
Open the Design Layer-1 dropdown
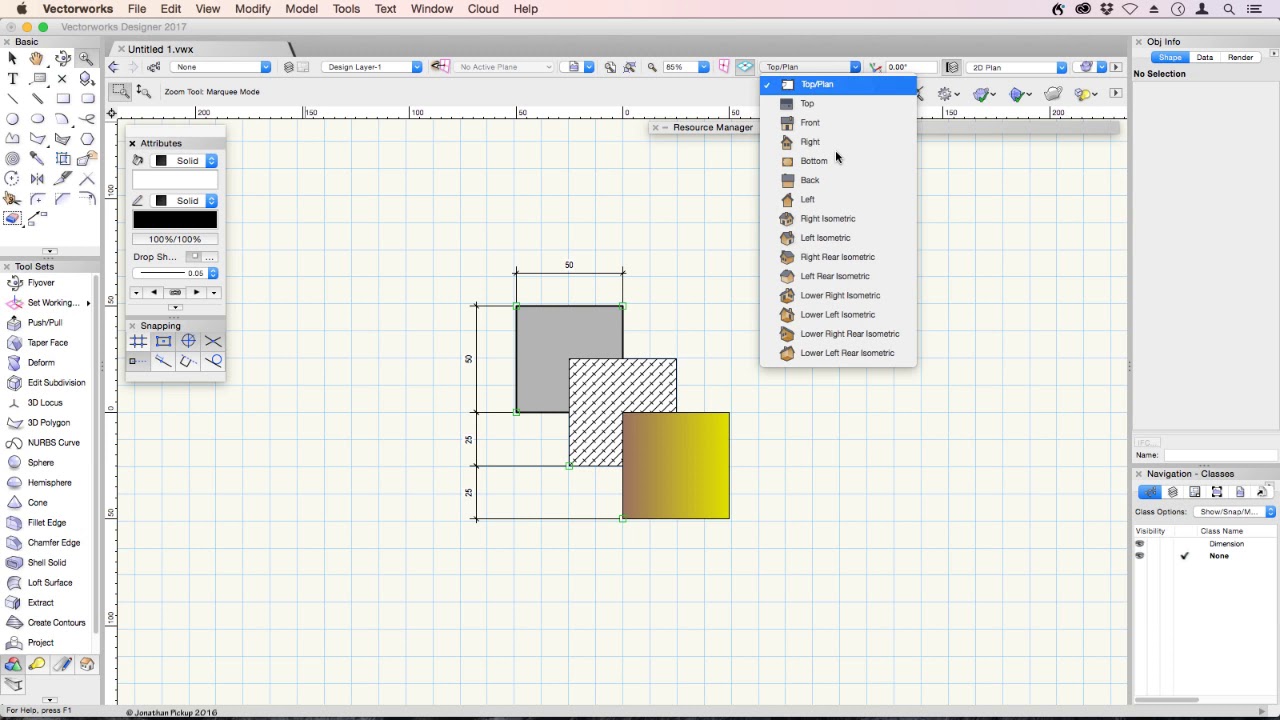coord(374,67)
